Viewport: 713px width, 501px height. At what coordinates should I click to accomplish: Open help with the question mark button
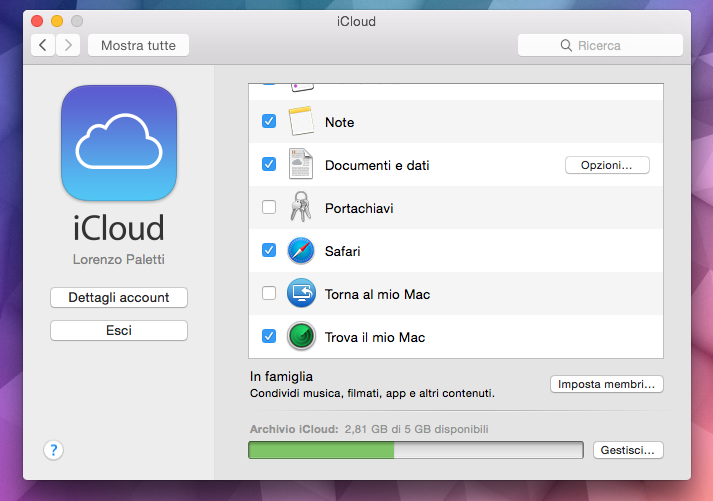(53, 450)
